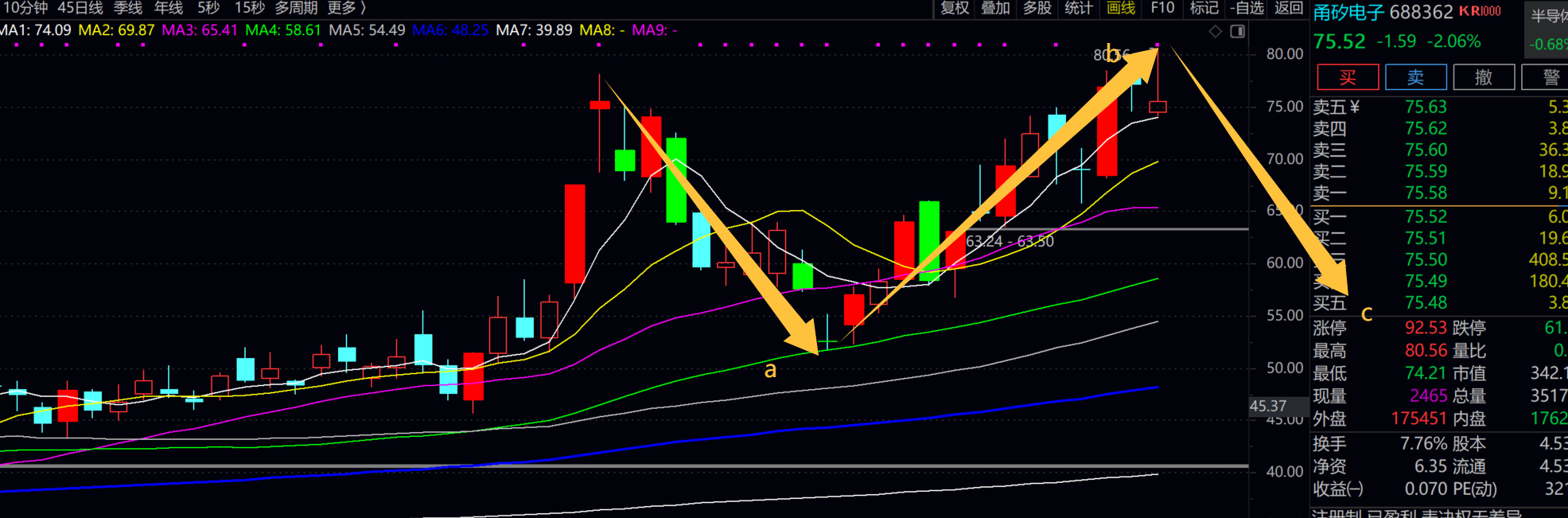
Task: Click the 返回 back button
Action: 1289,8
